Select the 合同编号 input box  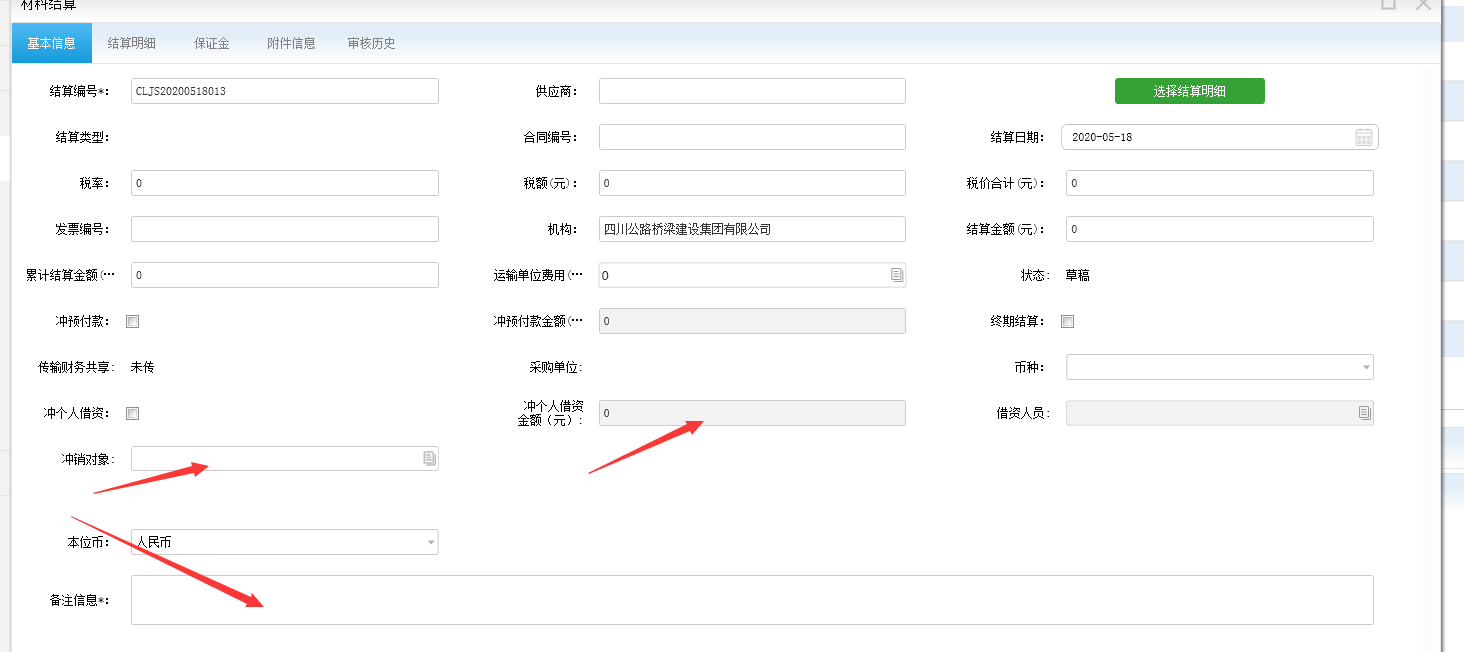(x=751, y=137)
